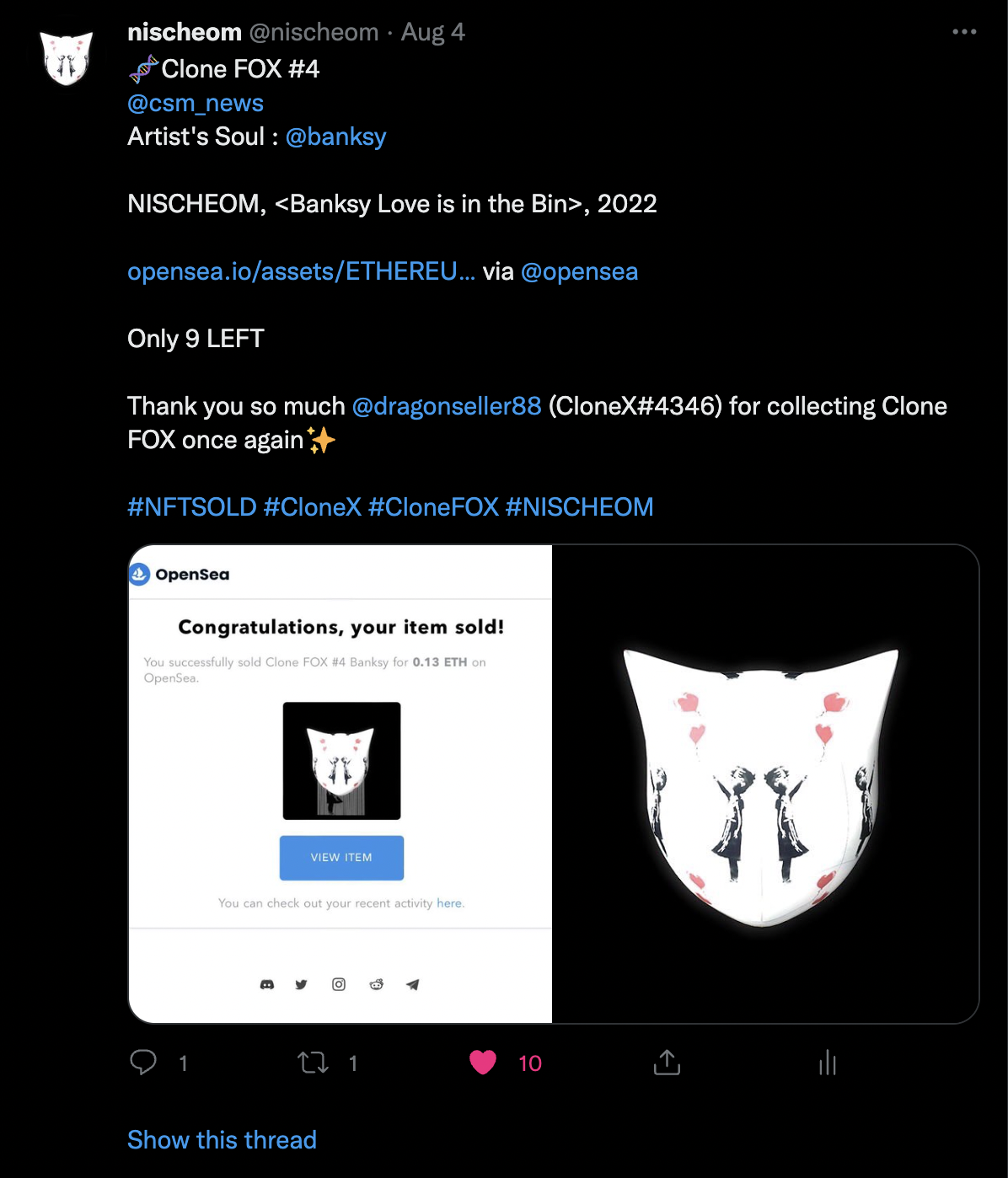The image size is (1008, 1178).
Task: Open the @csm_news mention
Action: coord(196,103)
